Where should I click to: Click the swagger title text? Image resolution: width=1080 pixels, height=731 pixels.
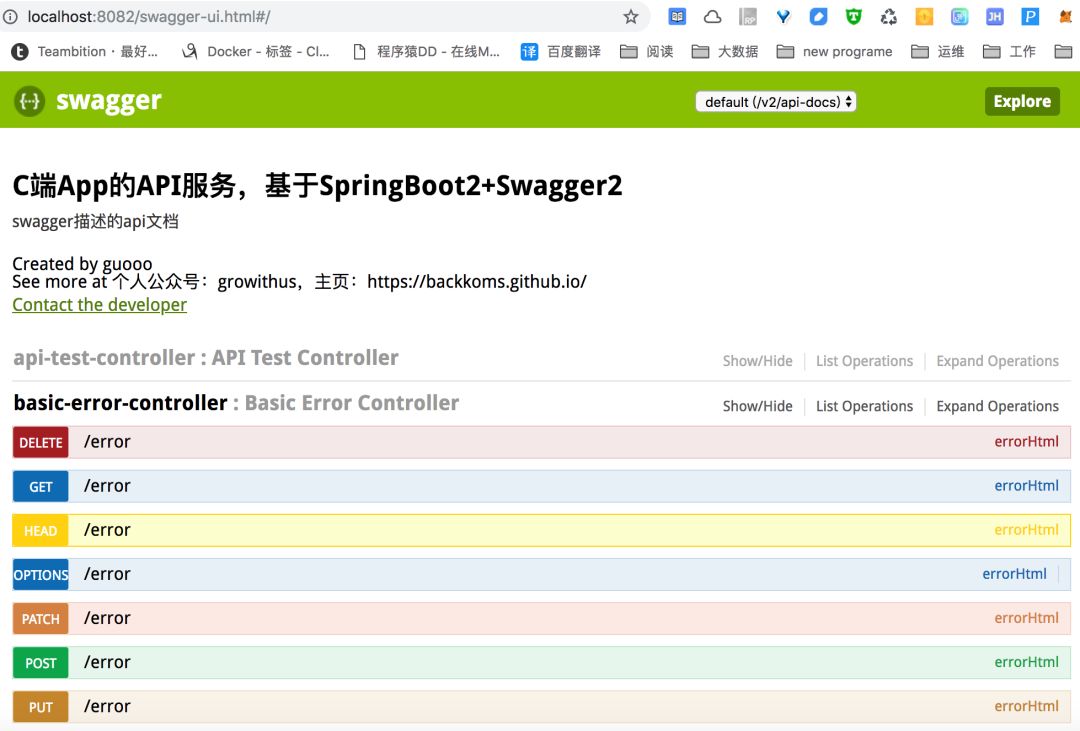(109, 101)
